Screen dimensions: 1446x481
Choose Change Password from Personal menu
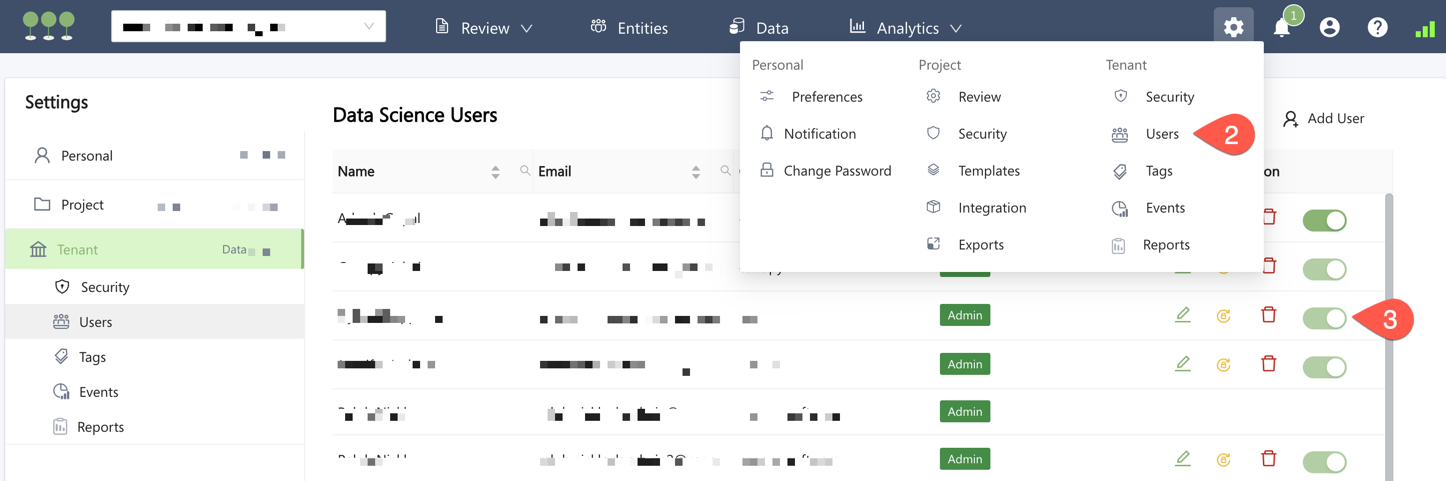[x=836, y=171]
